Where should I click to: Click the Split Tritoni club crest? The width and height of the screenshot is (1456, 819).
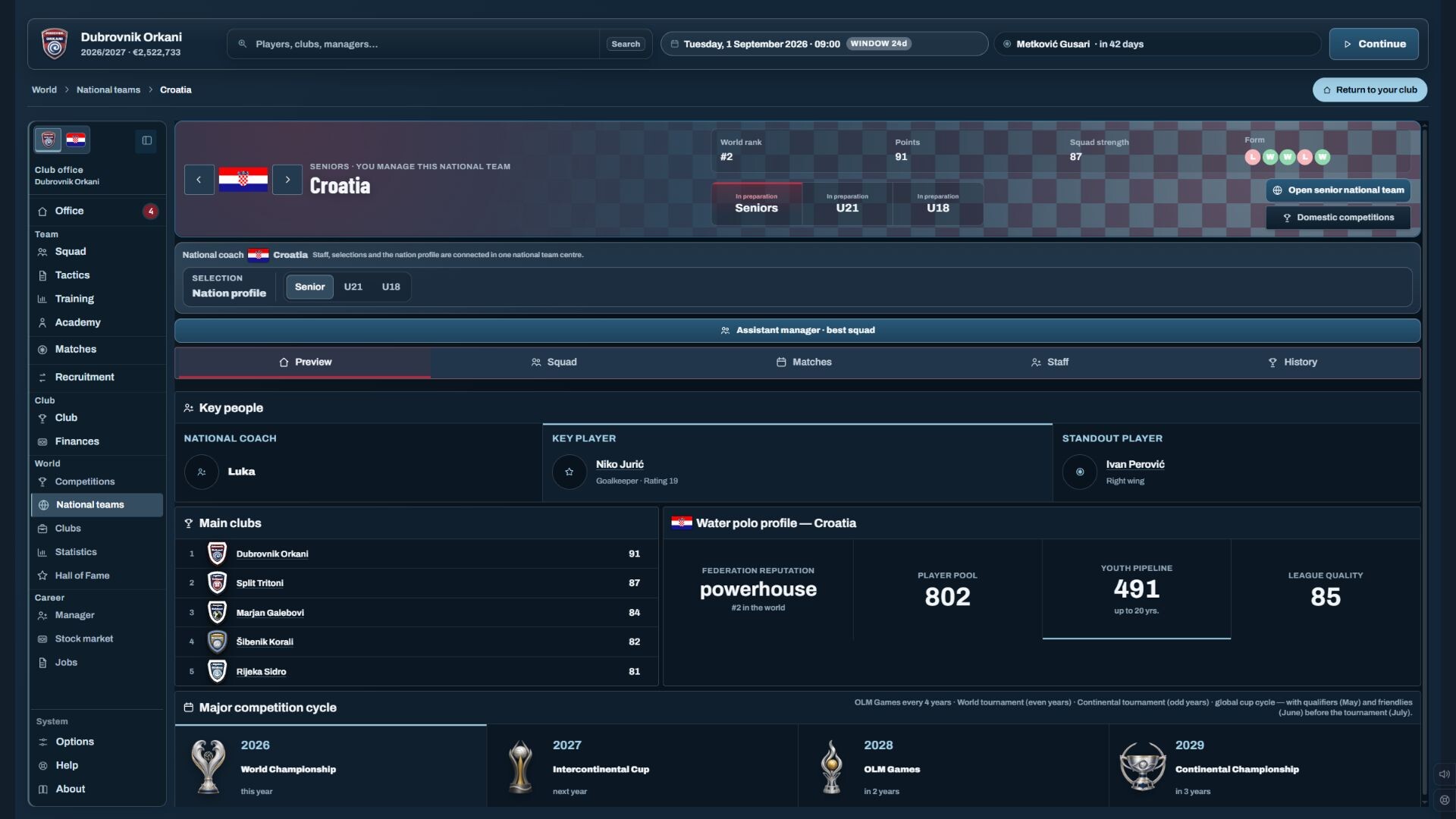point(217,582)
